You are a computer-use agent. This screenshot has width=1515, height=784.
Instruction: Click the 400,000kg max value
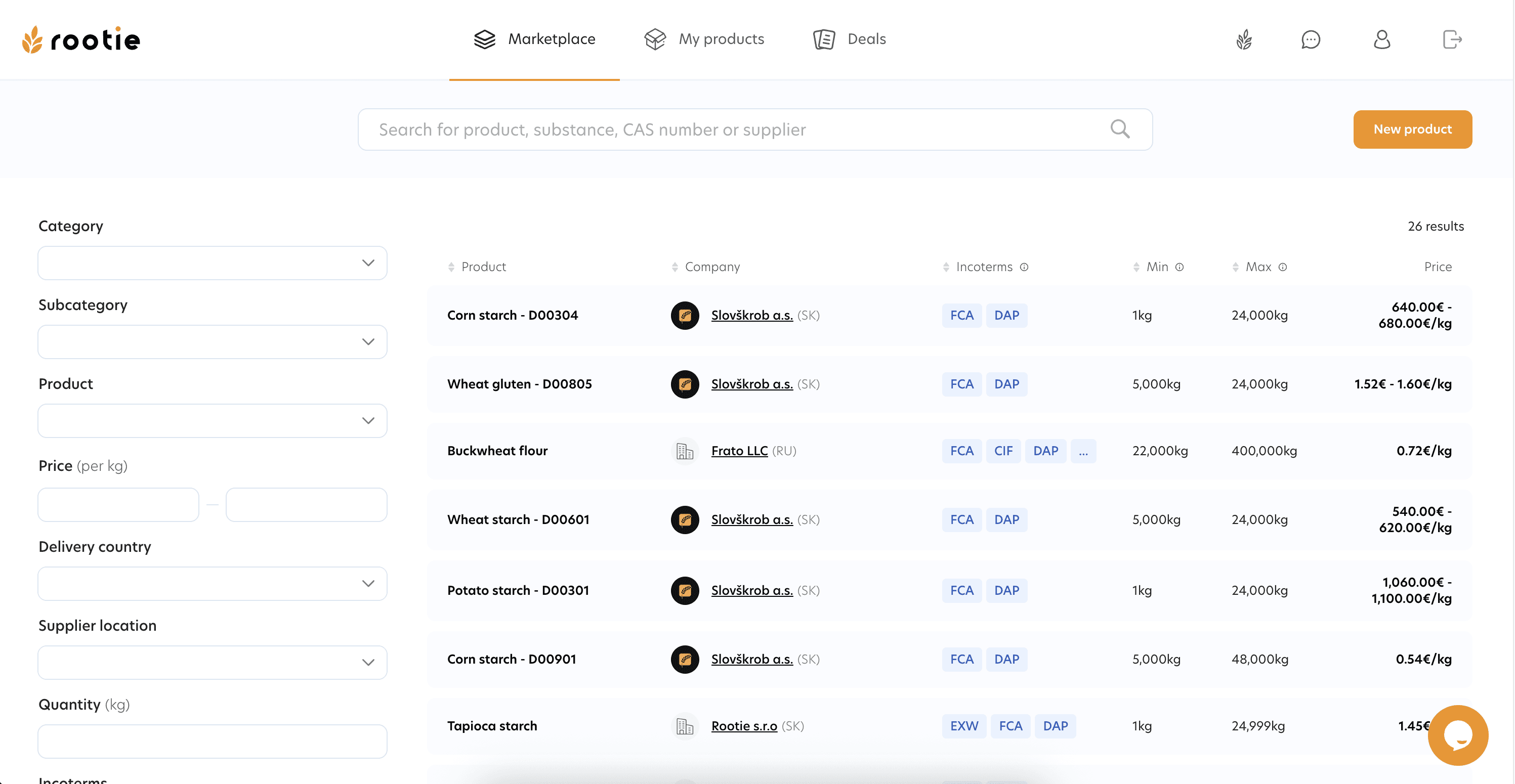point(1264,451)
